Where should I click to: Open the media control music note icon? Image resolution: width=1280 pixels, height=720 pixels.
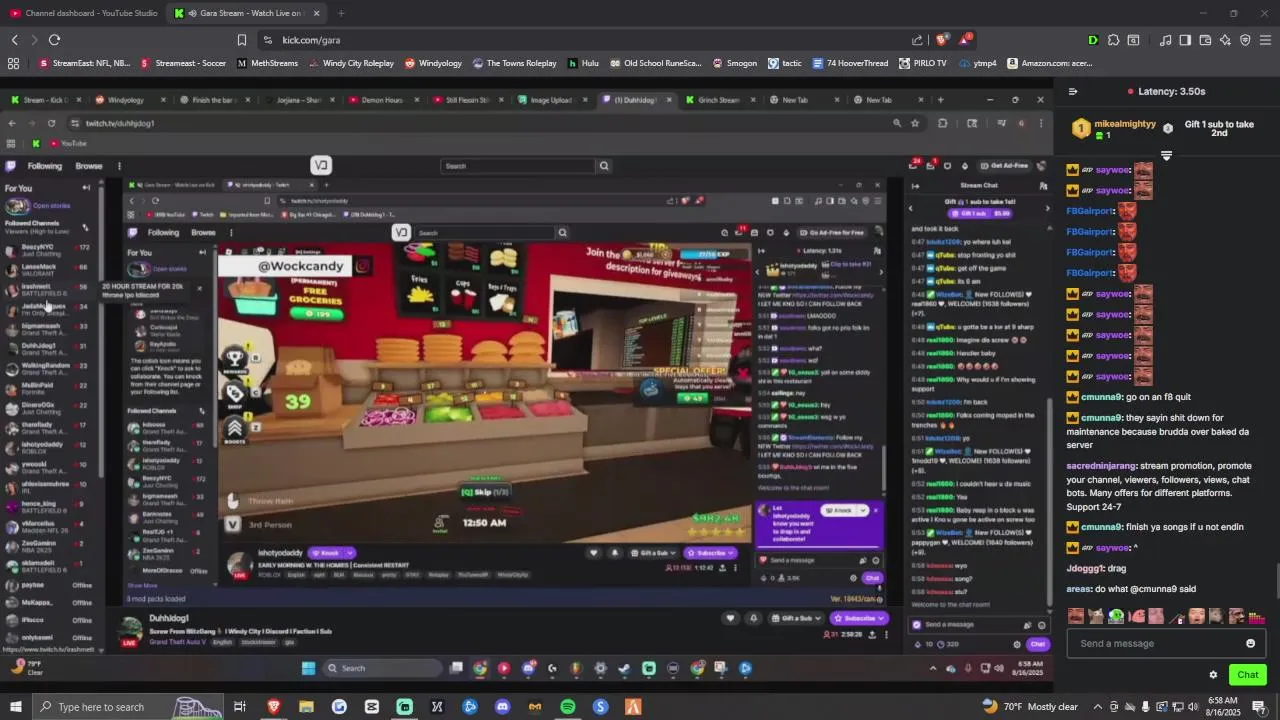pyautogui.click(x=1165, y=40)
